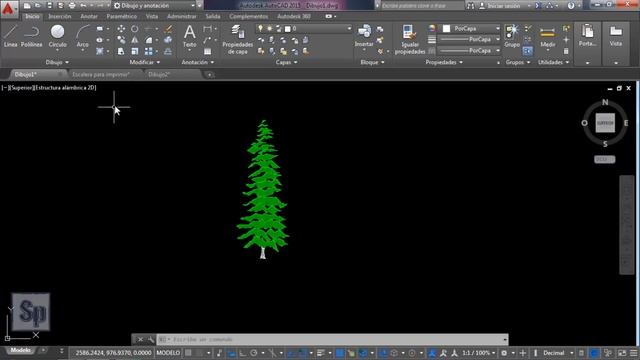The height and width of the screenshot is (360, 640).
Task: Click the Mirror (Simetría) tool icon
Action: 135,40
